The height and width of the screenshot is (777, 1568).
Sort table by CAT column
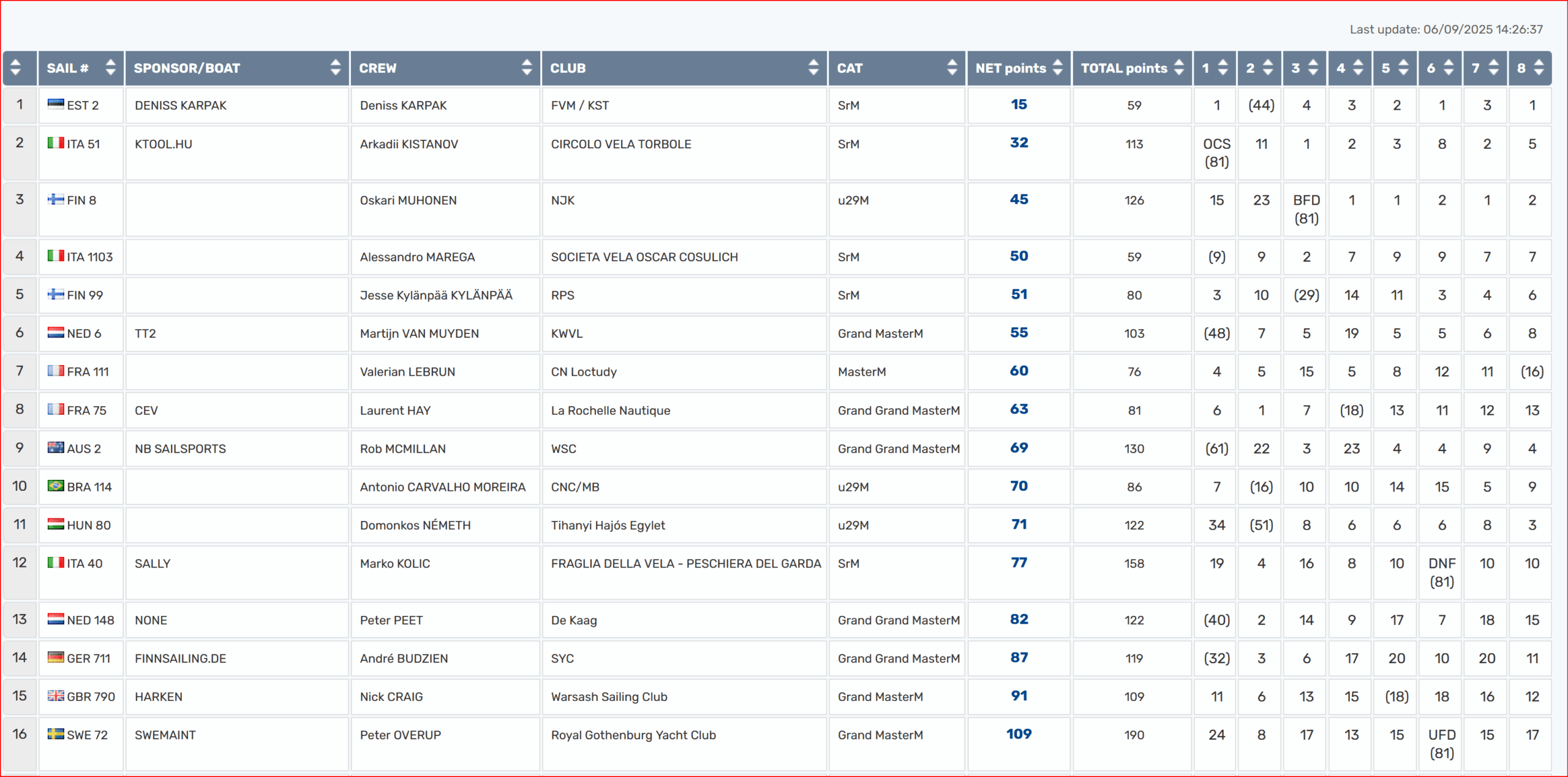[x=952, y=68]
